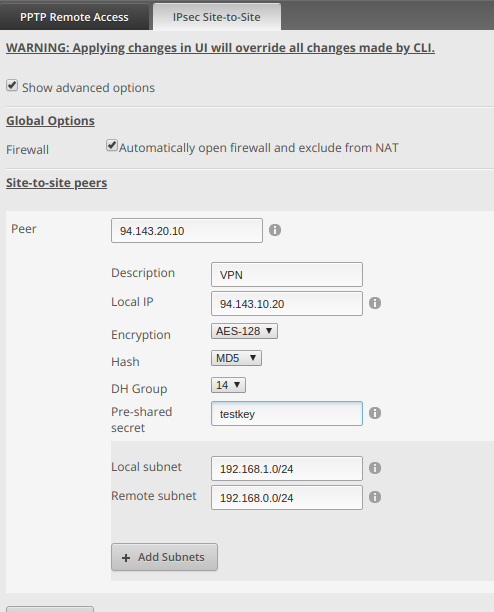The width and height of the screenshot is (494, 612).
Task: Select the IPsec Site-to-Site tab
Action: coord(217,17)
